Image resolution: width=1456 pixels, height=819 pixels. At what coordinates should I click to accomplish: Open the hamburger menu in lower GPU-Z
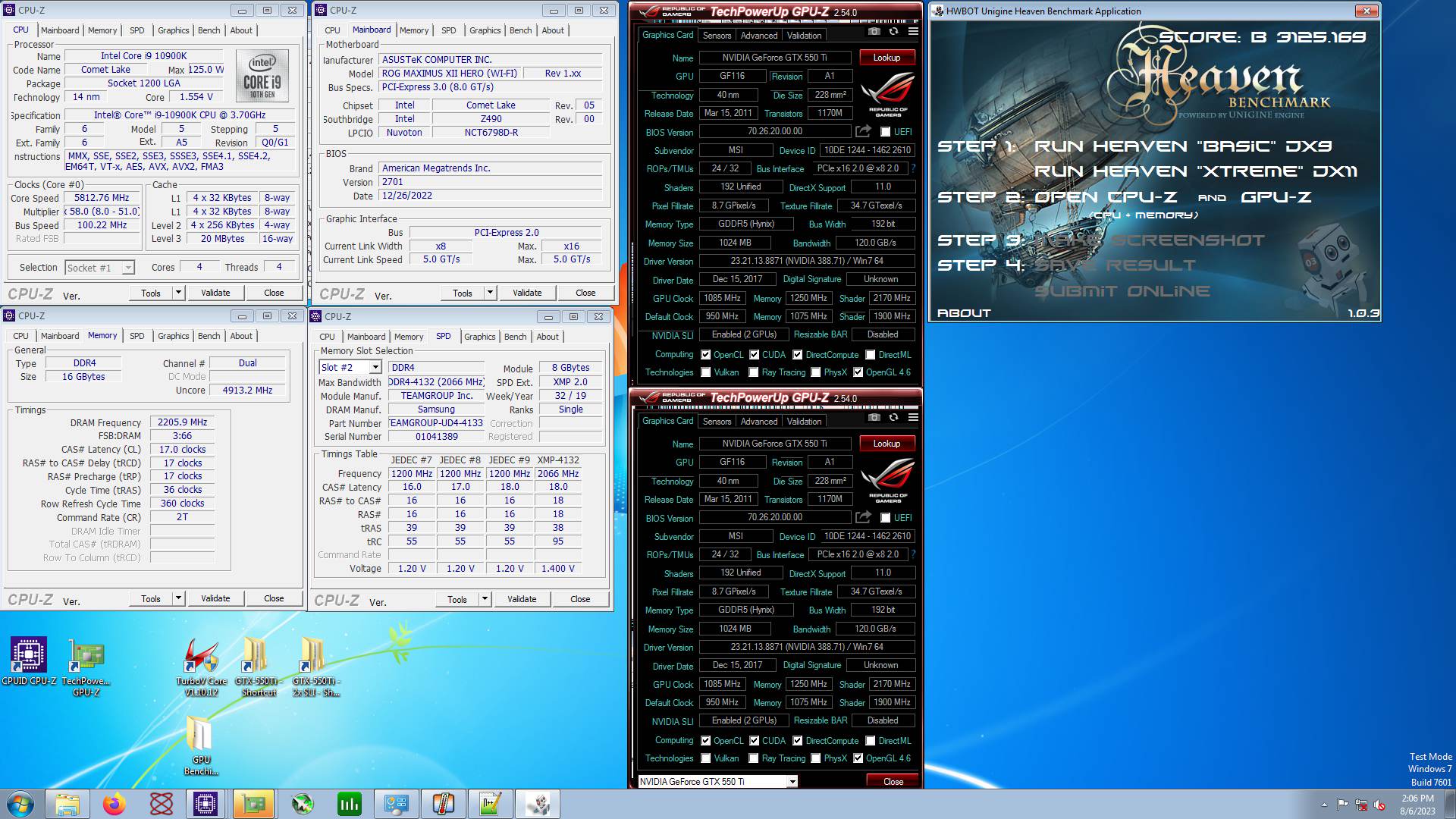(x=913, y=418)
